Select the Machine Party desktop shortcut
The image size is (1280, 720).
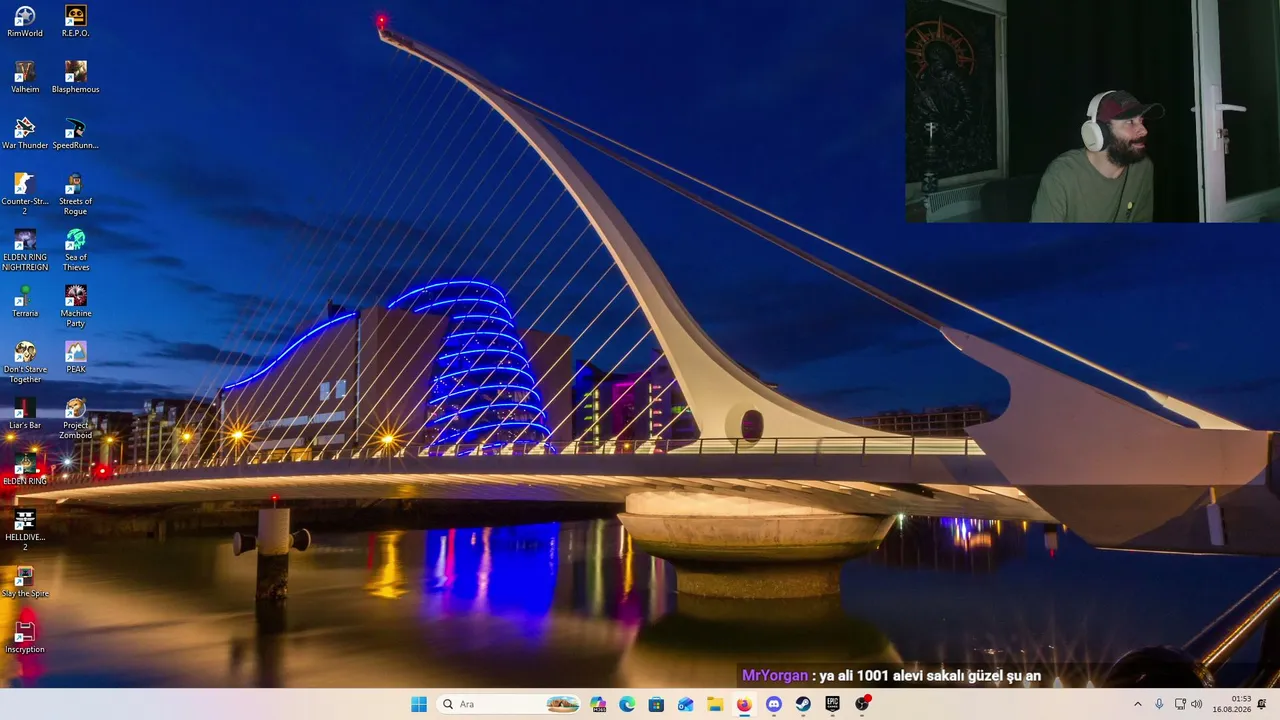[x=75, y=306]
